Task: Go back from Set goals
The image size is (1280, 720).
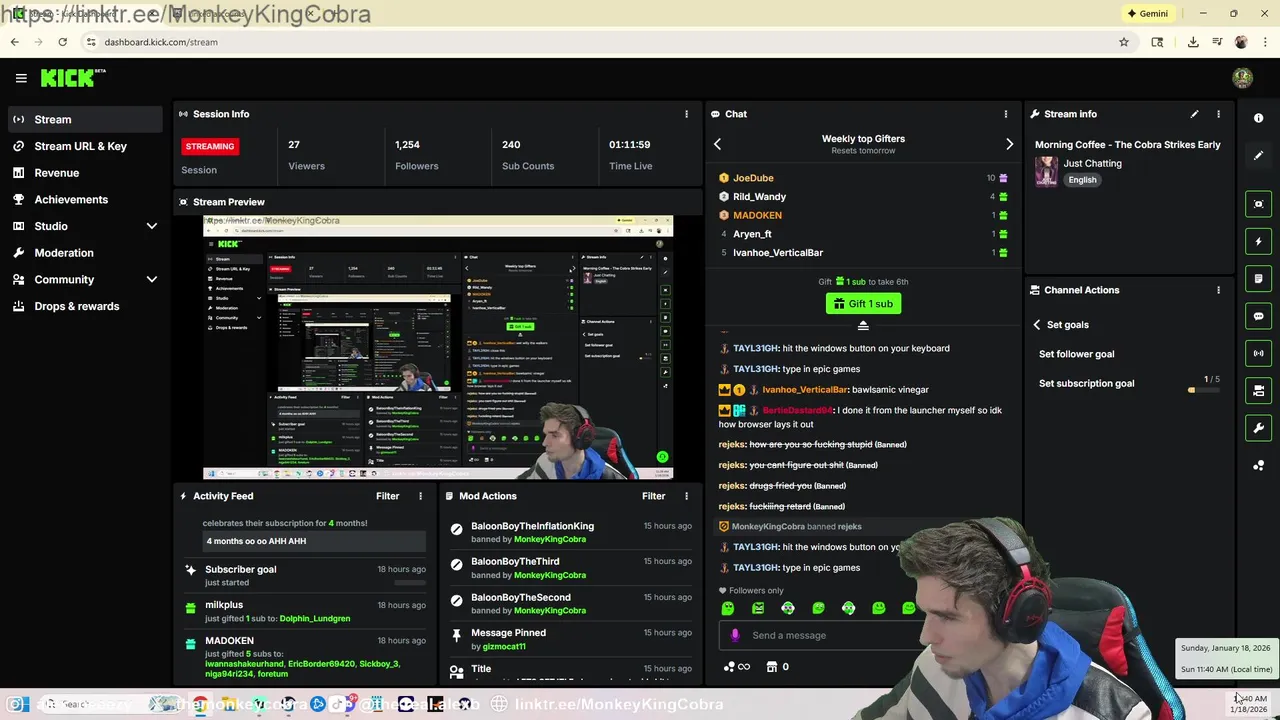Action: tap(1037, 325)
